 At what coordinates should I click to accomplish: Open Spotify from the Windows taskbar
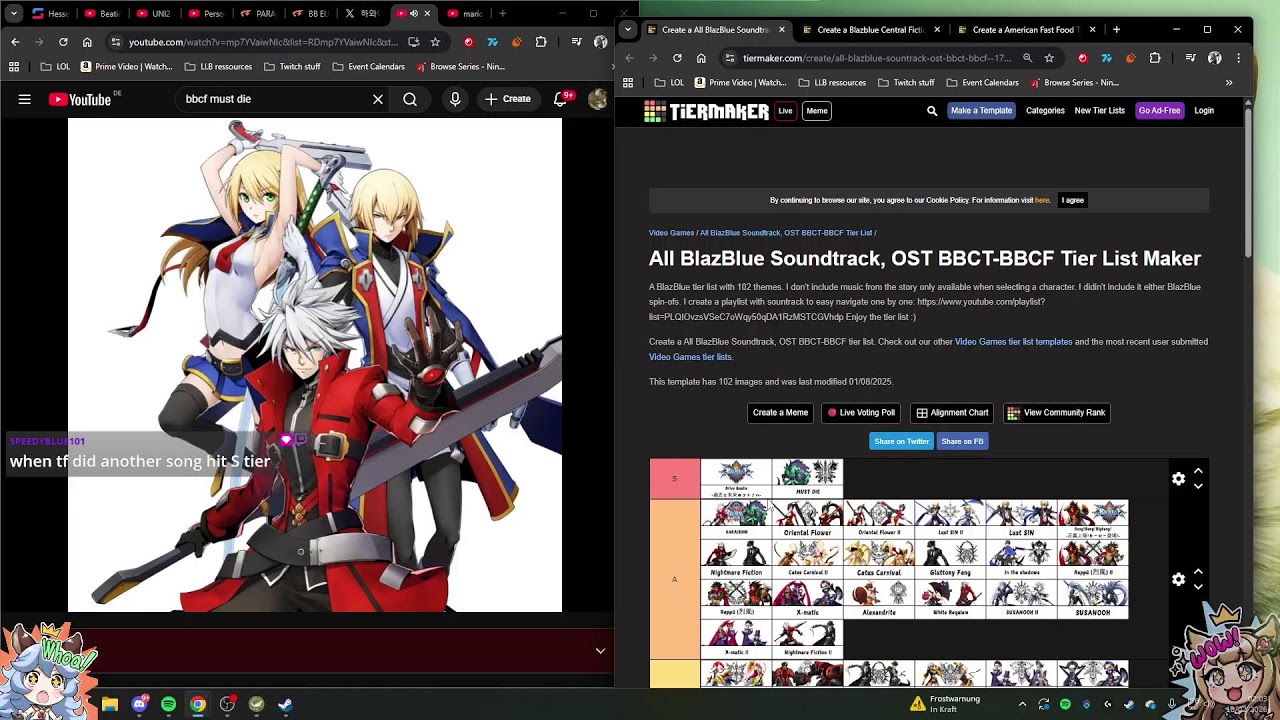pos(168,705)
